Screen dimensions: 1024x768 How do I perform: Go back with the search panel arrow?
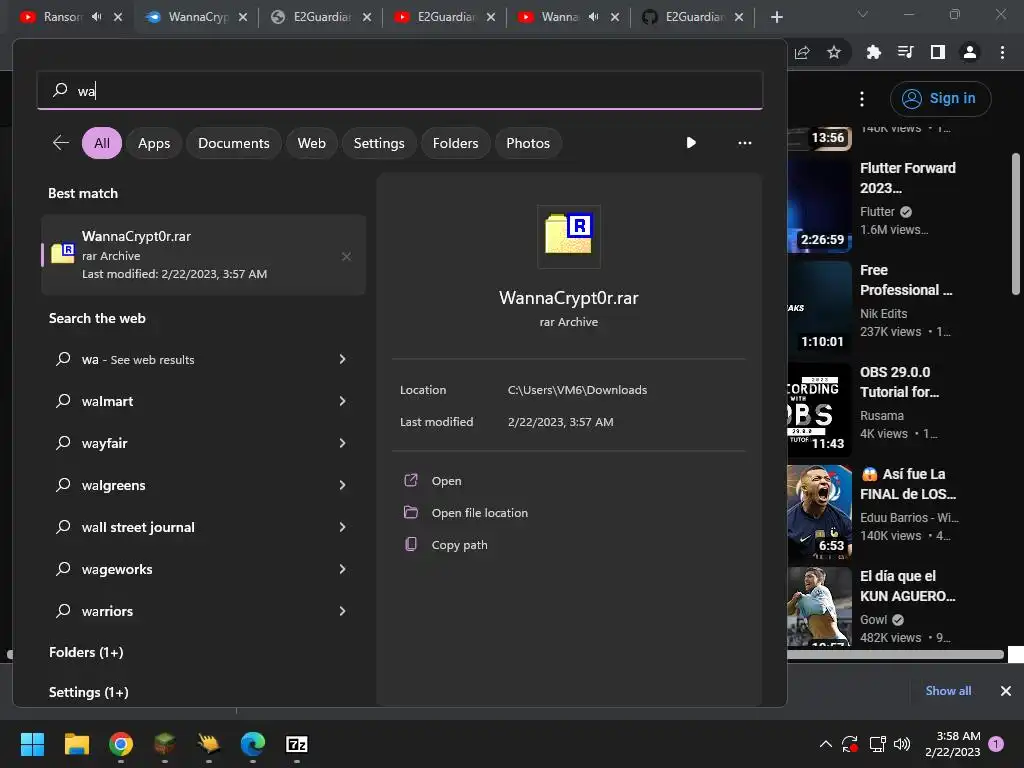(61, 143)
